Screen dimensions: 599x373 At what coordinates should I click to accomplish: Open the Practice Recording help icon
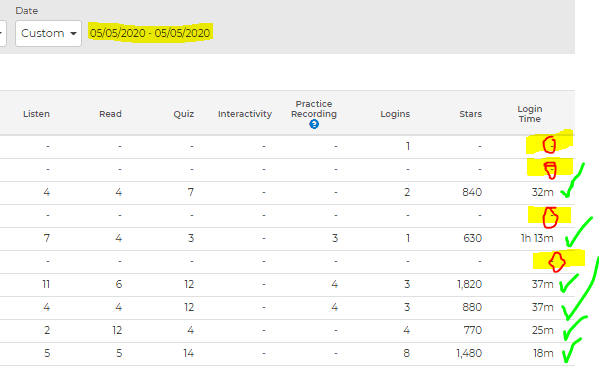click(x=314, y=124)
